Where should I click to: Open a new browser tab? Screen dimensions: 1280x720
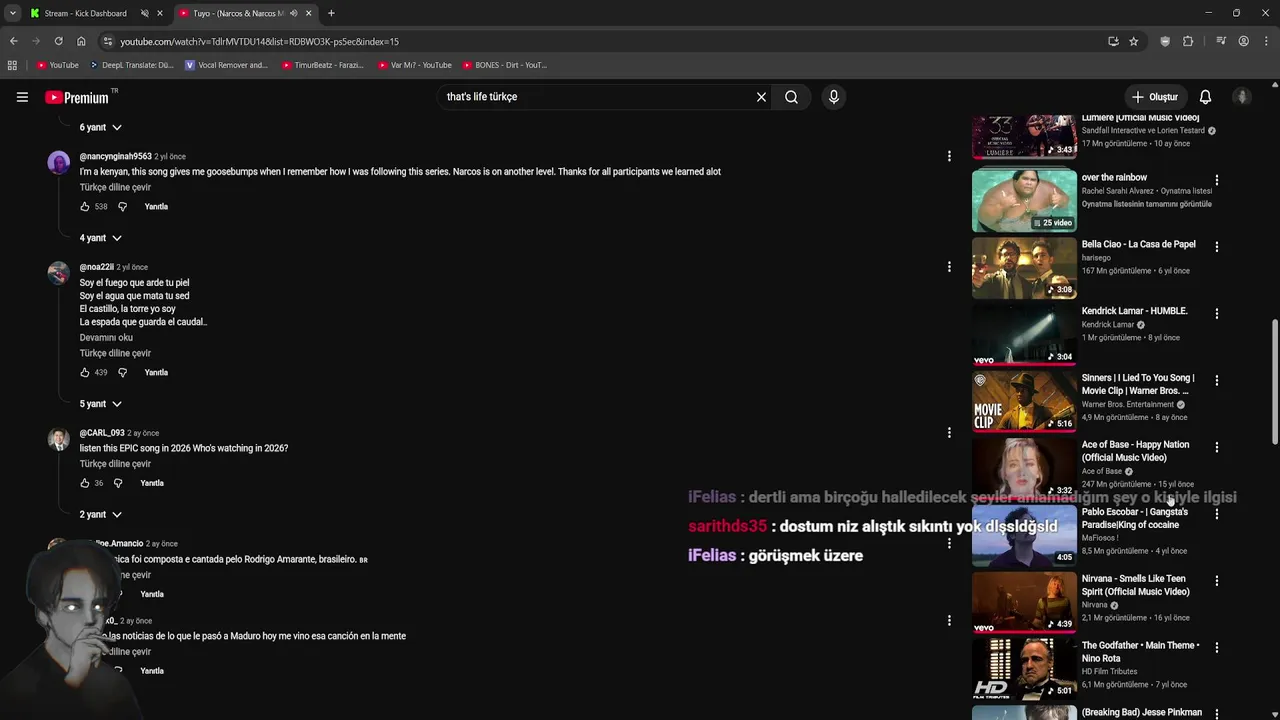331,13
